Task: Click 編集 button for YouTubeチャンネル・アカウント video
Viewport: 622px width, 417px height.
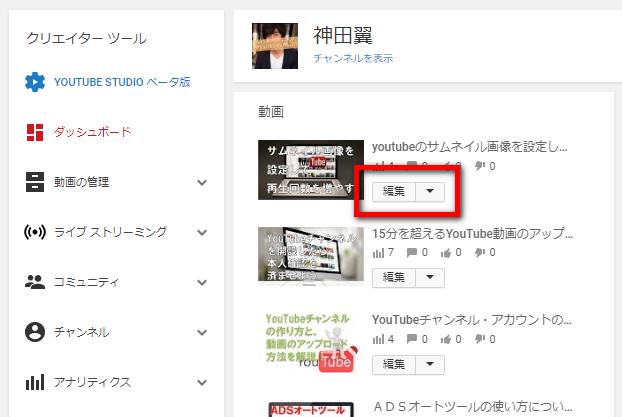Action: tap(394, 365)
